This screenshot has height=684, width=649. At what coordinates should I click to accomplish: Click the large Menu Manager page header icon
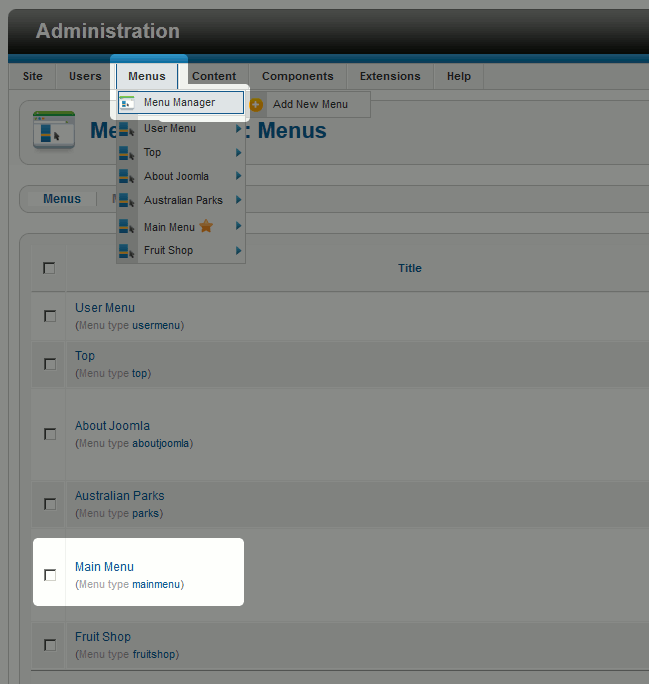tap(54, 130)
